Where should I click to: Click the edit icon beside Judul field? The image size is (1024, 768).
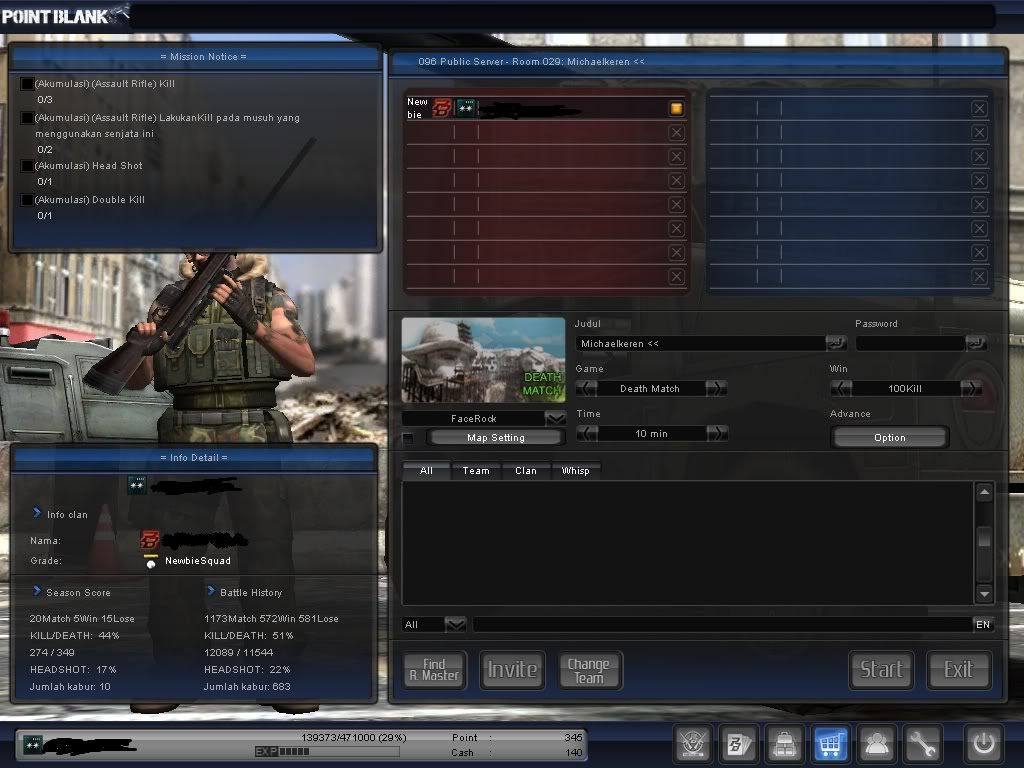836,343
